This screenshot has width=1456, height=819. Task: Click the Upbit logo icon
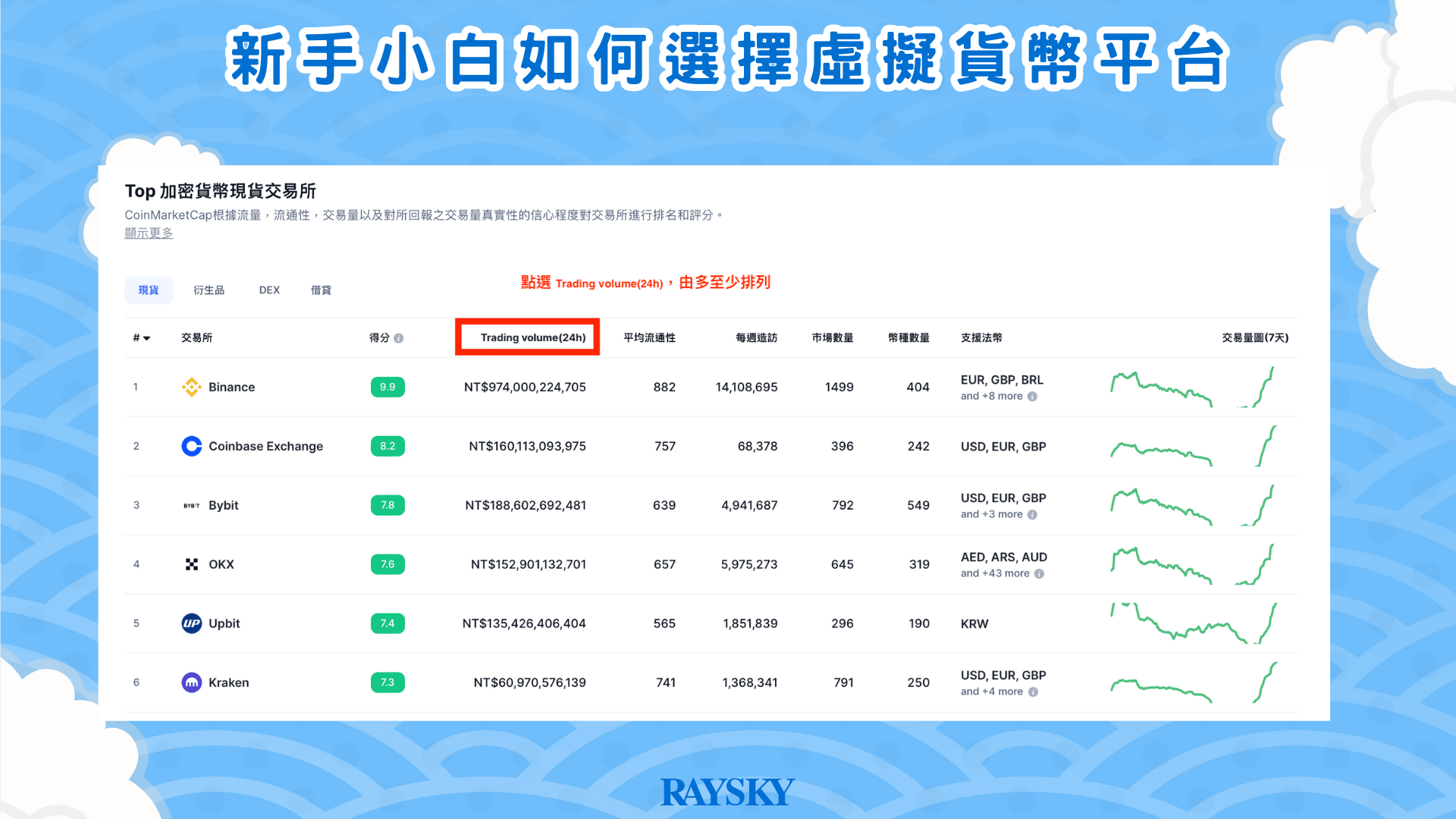[x=192, y=623]
